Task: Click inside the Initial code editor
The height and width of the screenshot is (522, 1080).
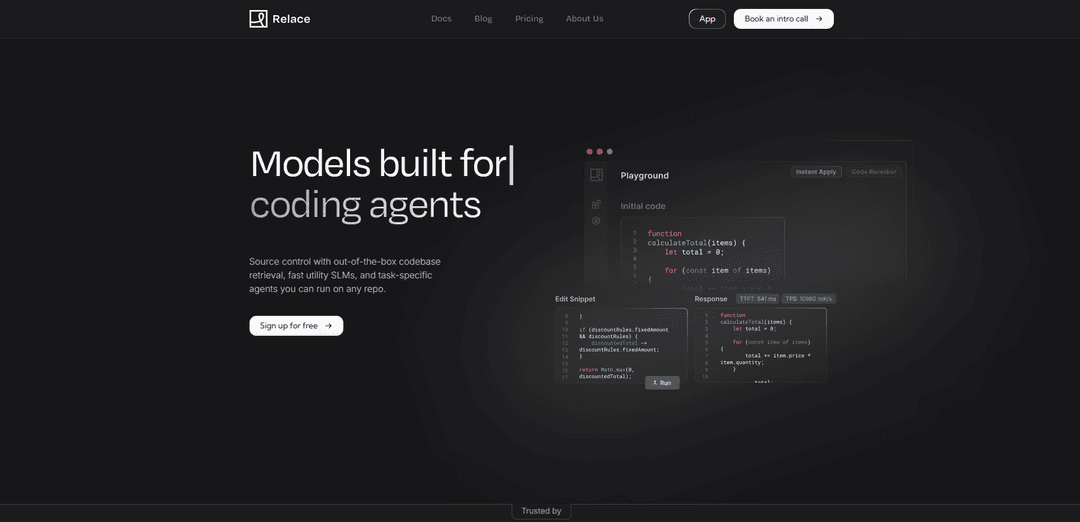Action: (x=702, y=253)
